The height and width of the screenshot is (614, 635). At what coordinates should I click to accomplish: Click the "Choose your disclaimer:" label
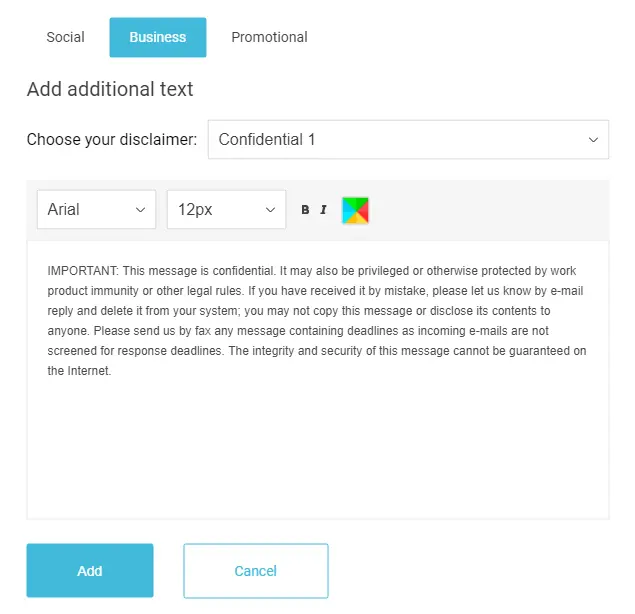tap(112, 139)
